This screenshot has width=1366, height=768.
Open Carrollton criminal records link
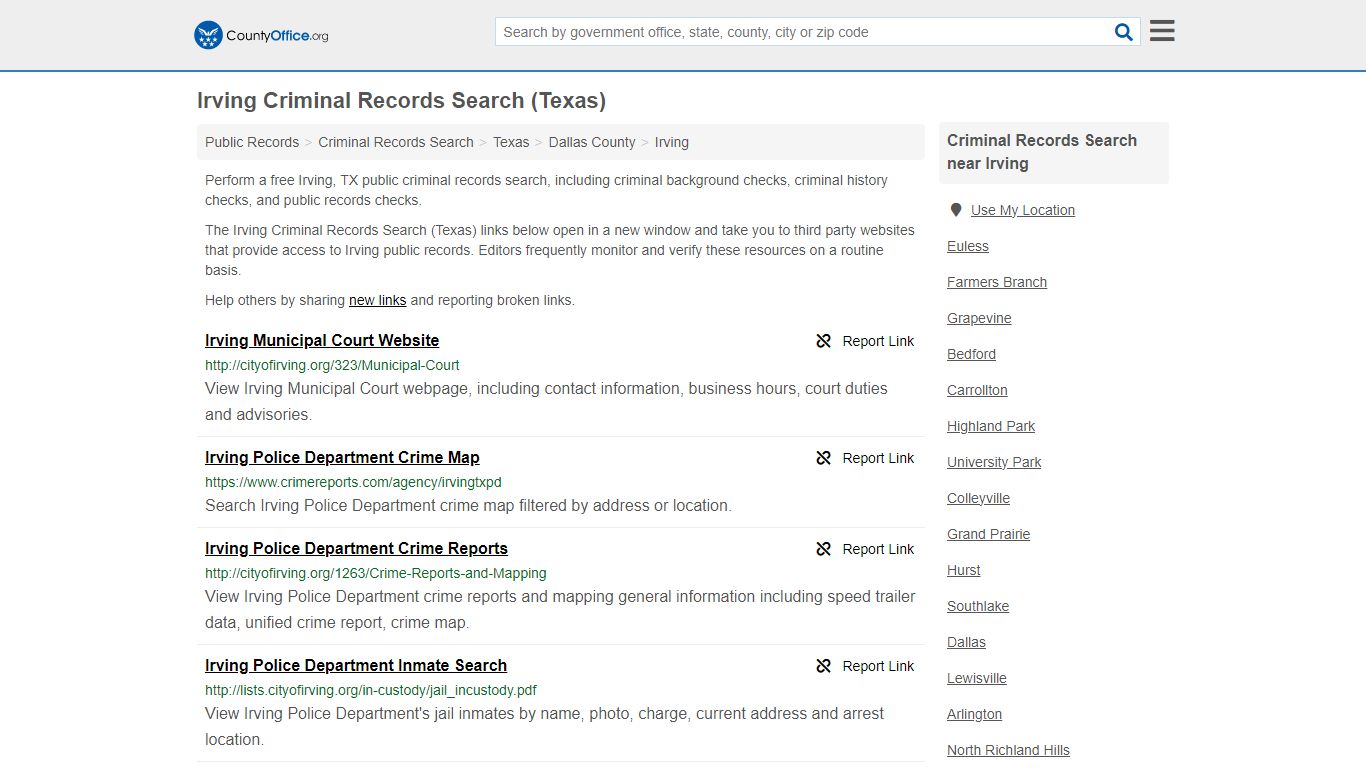pos(977,390)
